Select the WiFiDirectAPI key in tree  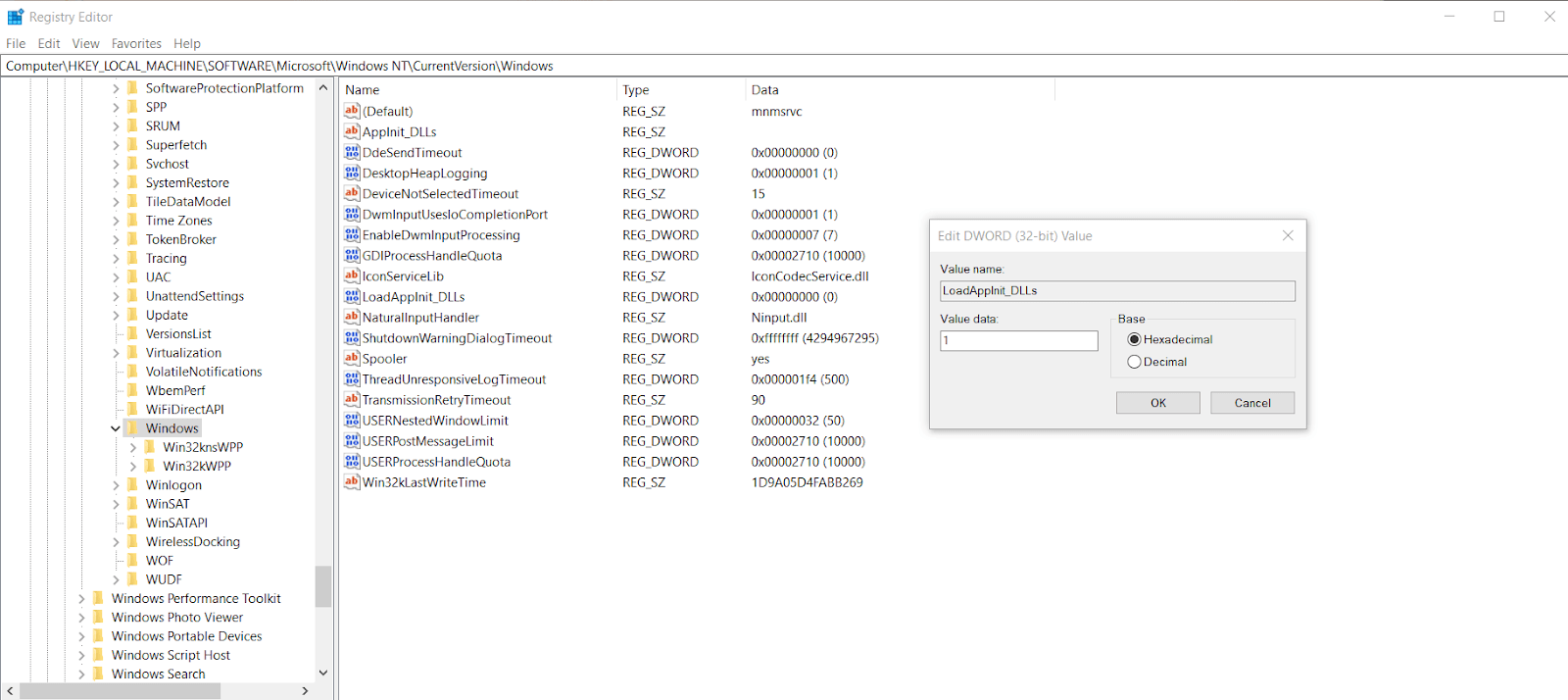185,409
